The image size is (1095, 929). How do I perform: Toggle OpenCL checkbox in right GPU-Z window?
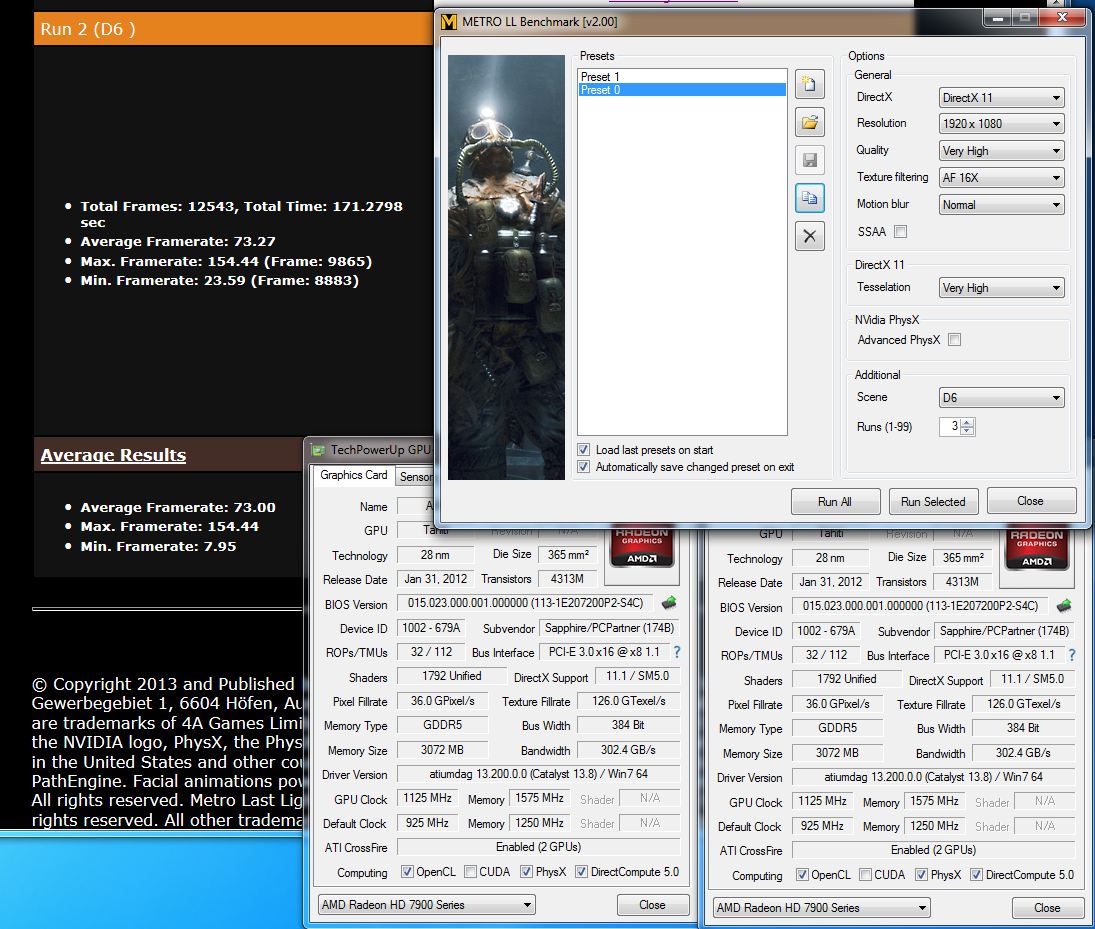(x=802, y=875)
